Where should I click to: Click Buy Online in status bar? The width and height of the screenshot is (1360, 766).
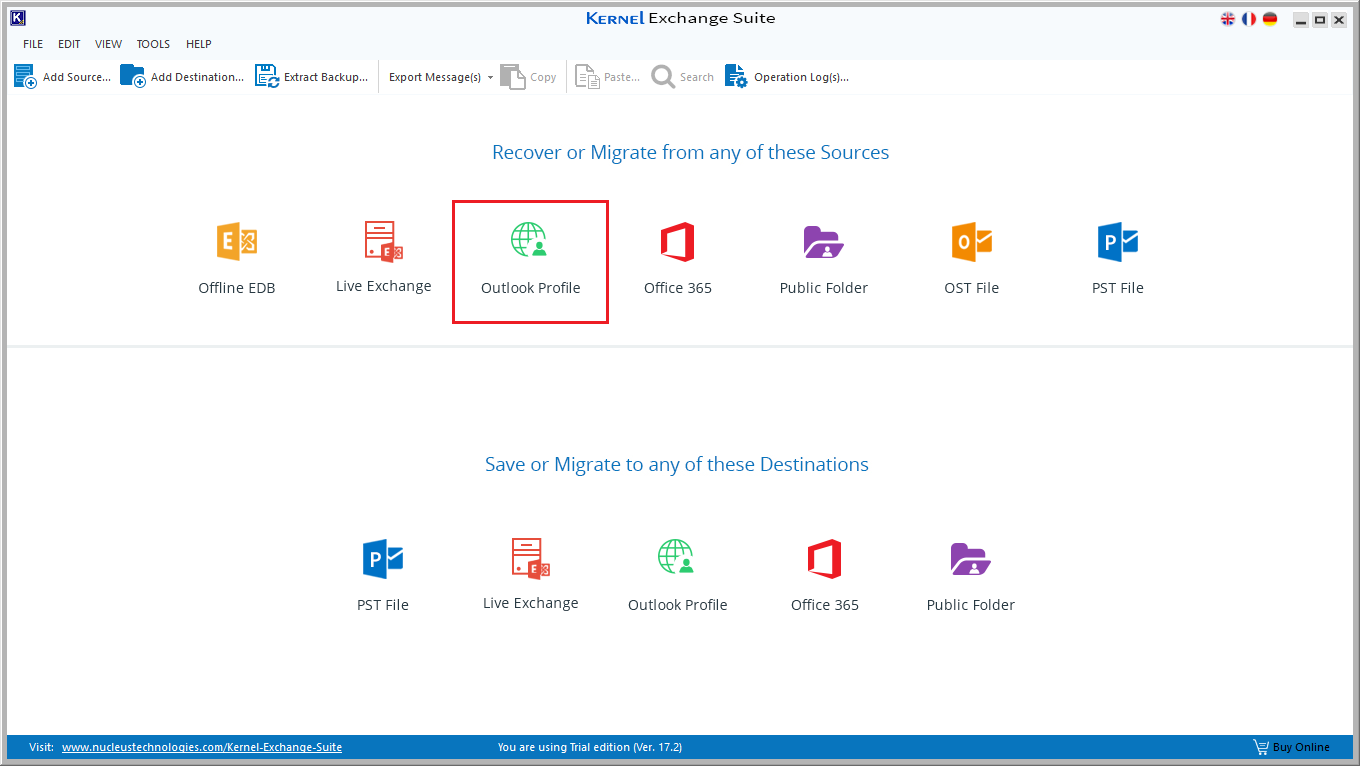pos(1292,747)
